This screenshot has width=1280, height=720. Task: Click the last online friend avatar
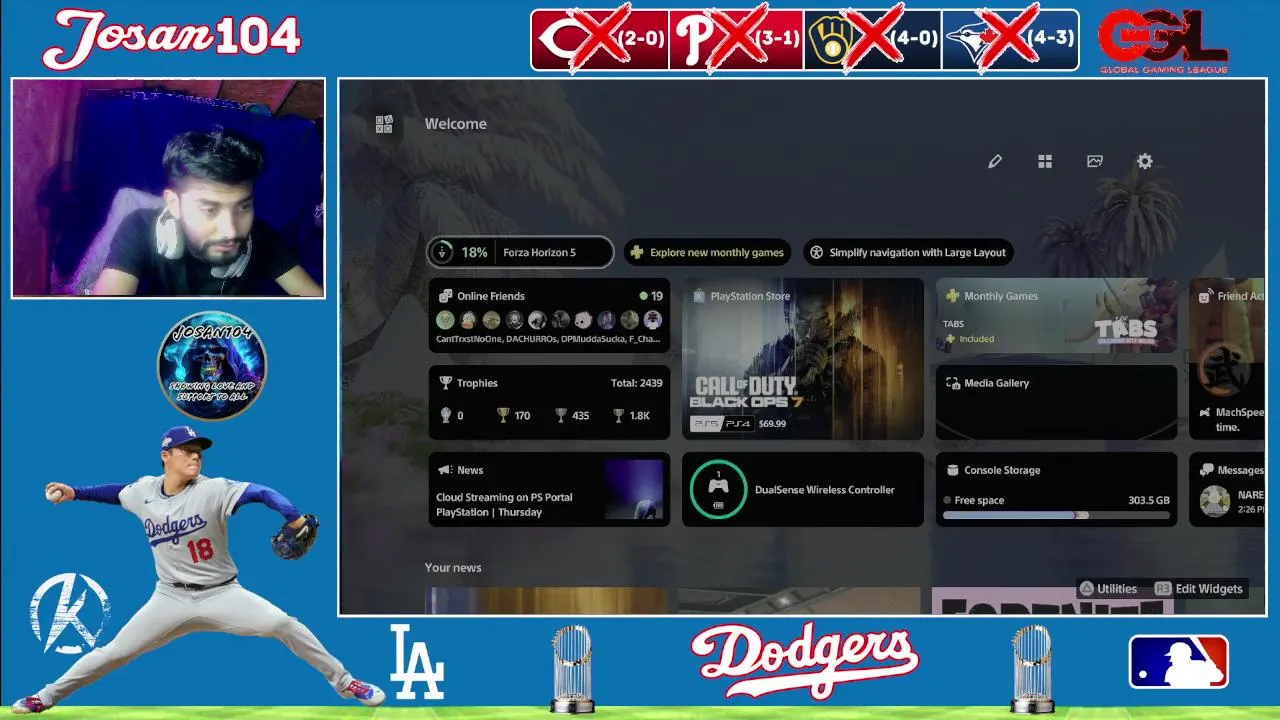[x=653, y=320]
